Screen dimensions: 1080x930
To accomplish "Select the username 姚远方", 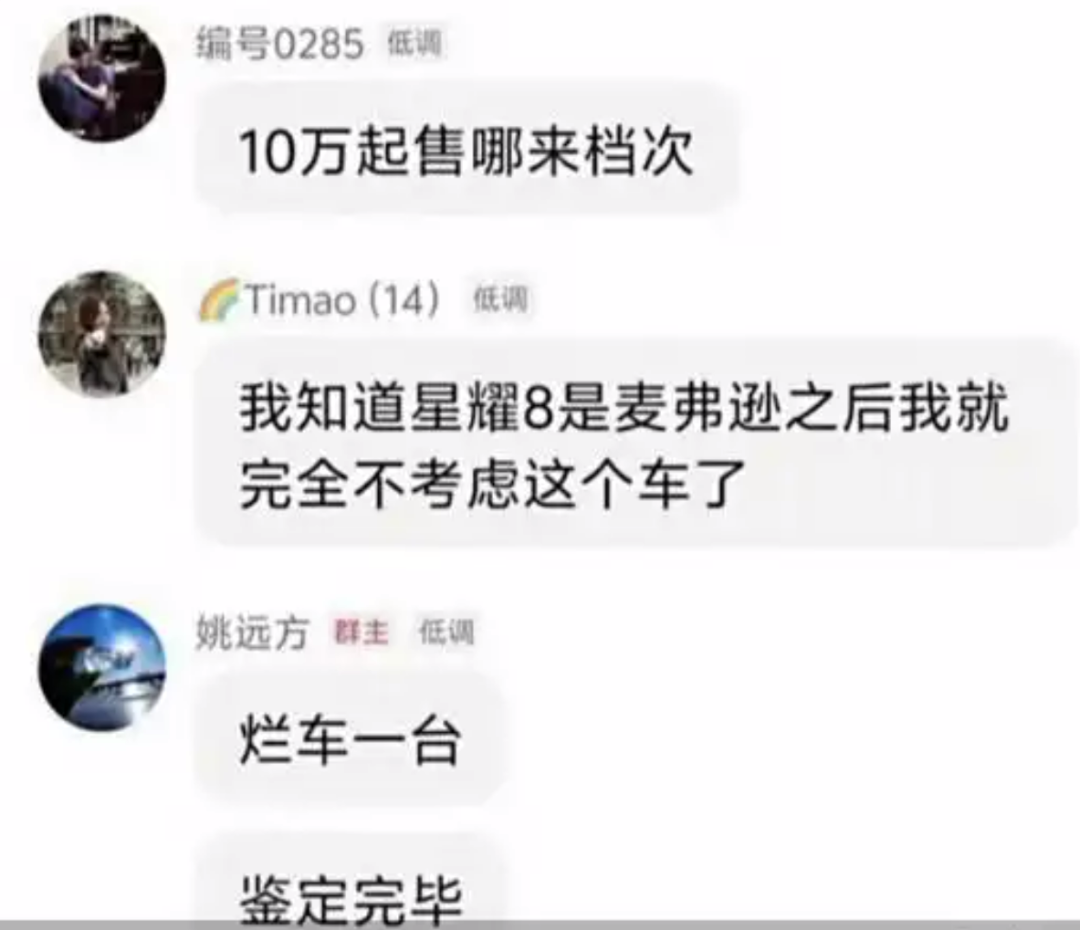I will (253, 632).
